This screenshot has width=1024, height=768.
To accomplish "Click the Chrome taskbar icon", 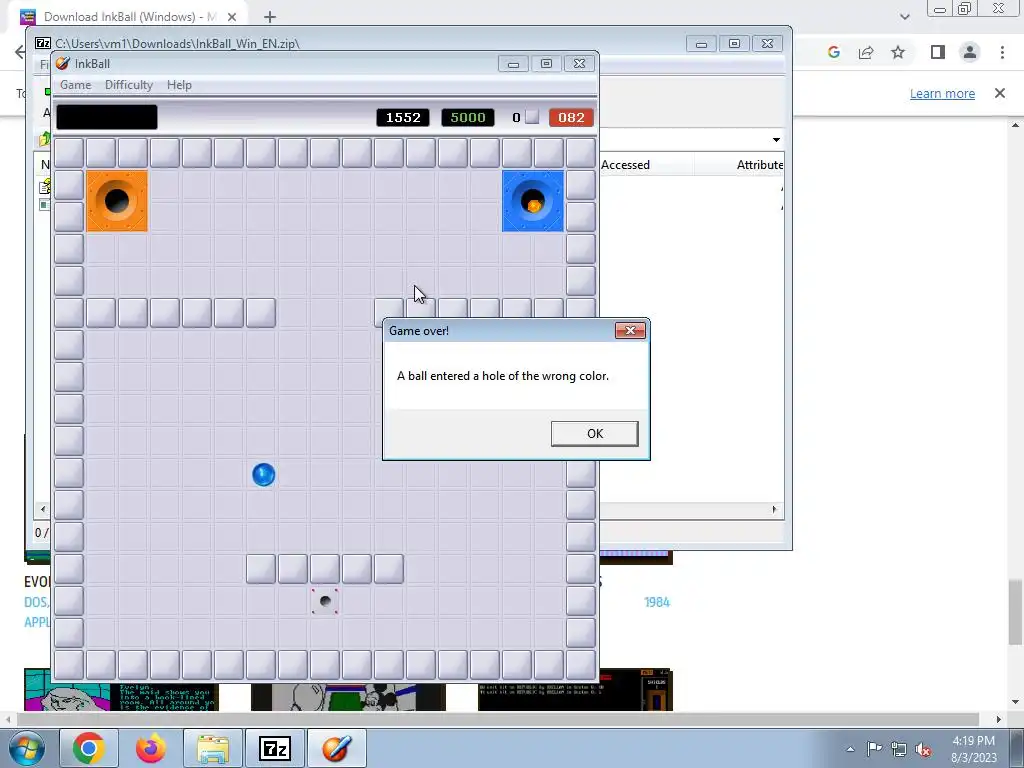I will 89,748.
